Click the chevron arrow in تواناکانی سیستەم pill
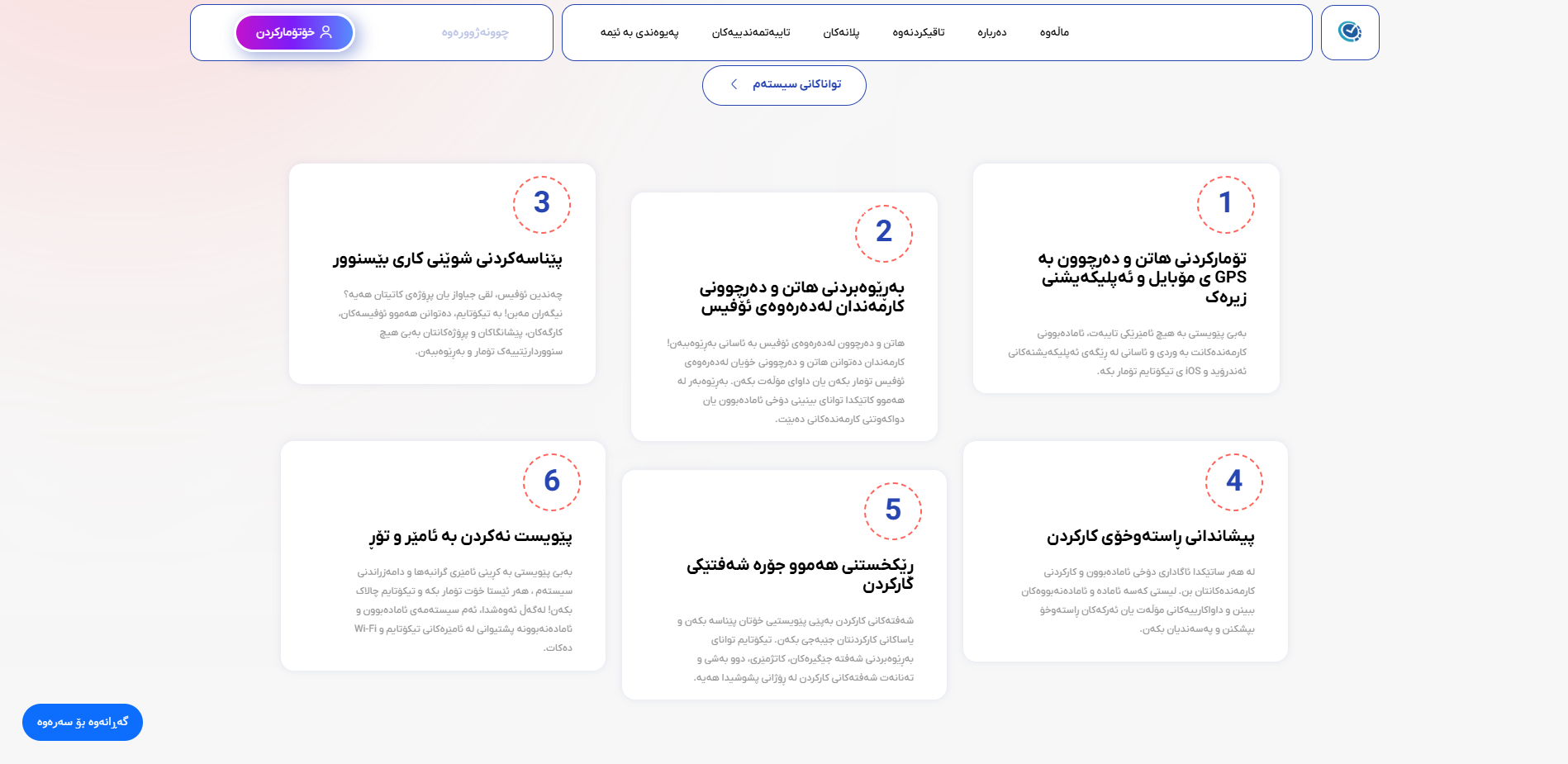Screen dimensions: 1568x764 tap(734, 84)
